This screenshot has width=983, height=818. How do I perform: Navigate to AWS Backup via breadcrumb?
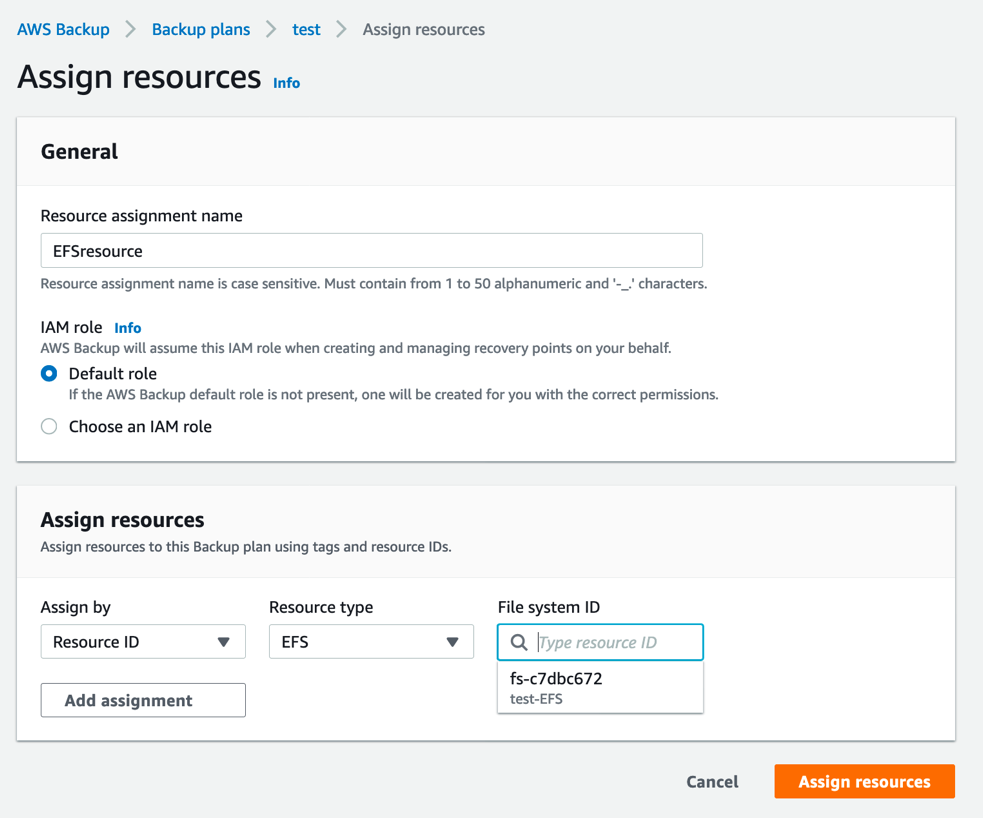coord(63,29)
